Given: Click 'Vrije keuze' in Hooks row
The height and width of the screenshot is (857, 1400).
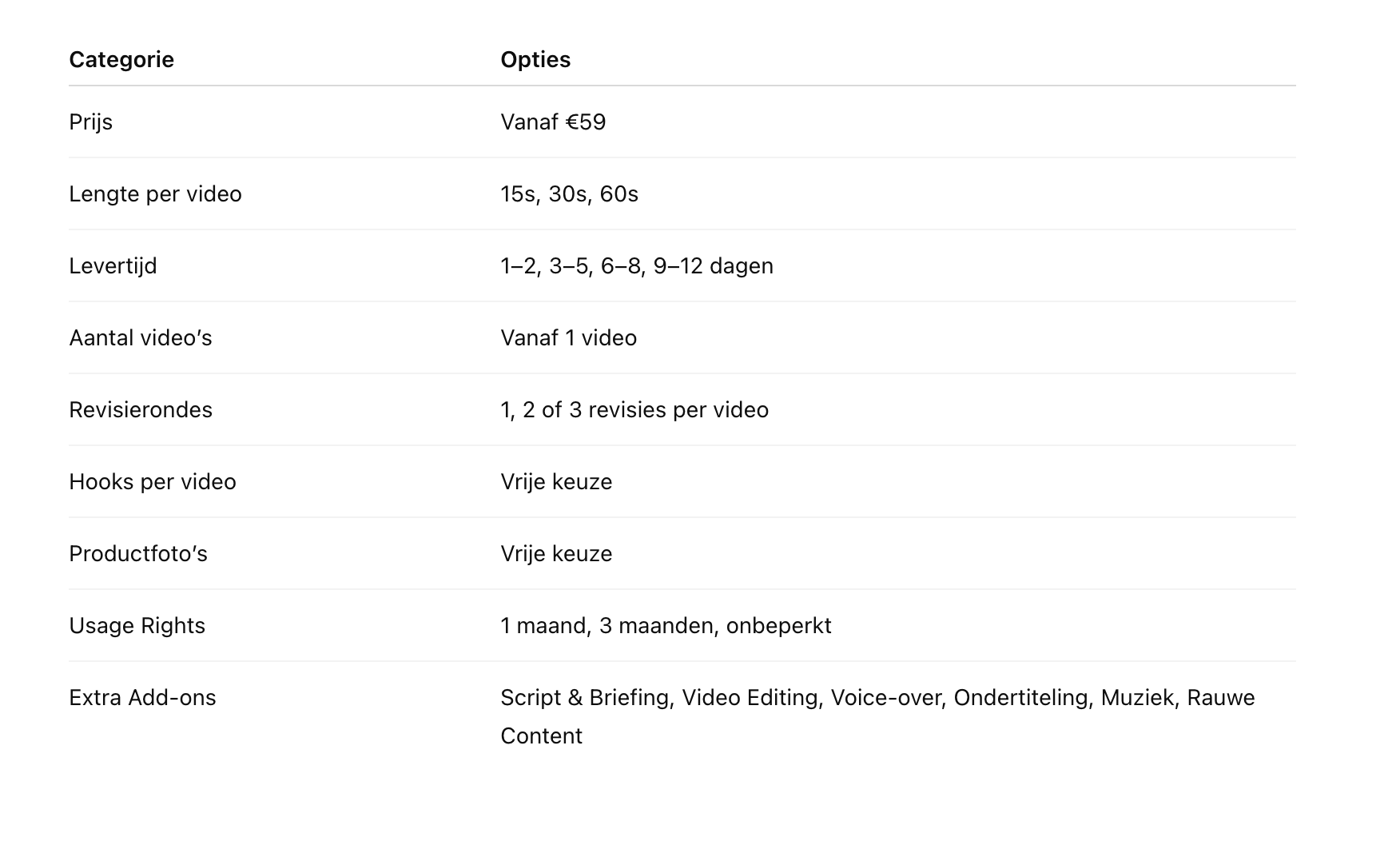Looking at the screenshot, I should 556,482.
